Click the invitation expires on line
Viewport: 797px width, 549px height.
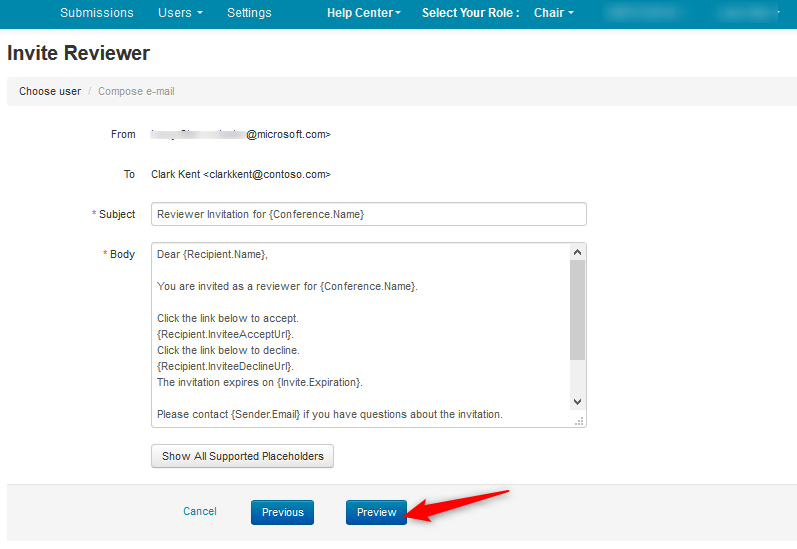pyautogui.click(x=260, y=382)
